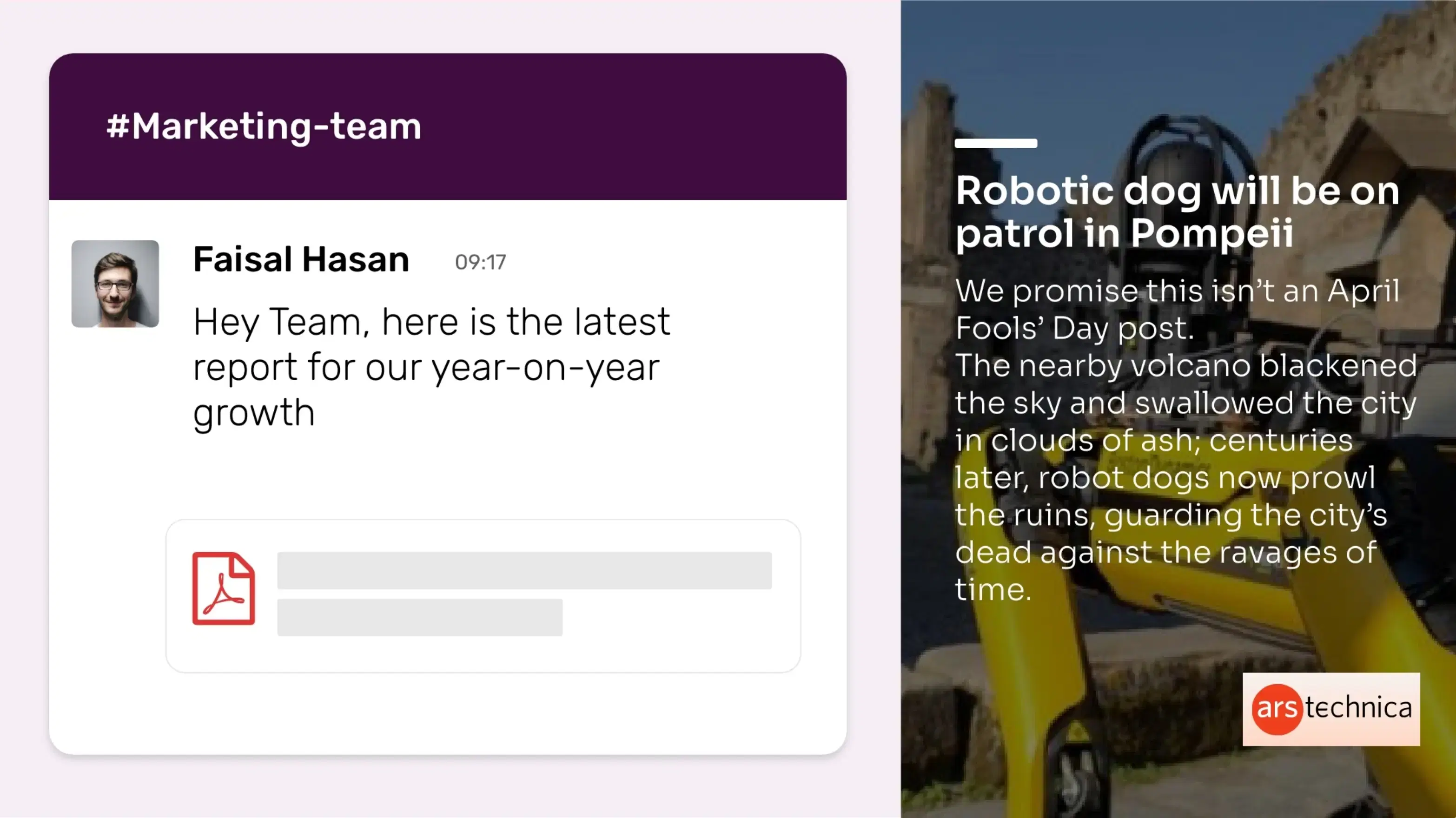
Task: Open the red PDF file icon
Action: coord(223,588)
